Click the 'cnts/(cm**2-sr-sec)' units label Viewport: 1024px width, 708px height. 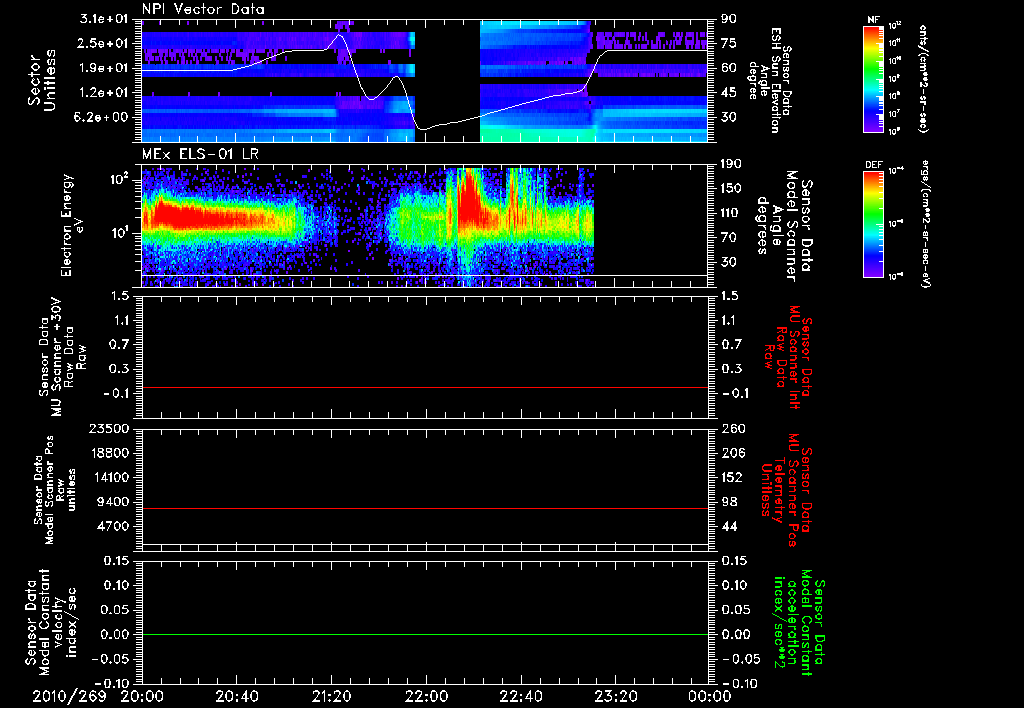coord(923,78)
